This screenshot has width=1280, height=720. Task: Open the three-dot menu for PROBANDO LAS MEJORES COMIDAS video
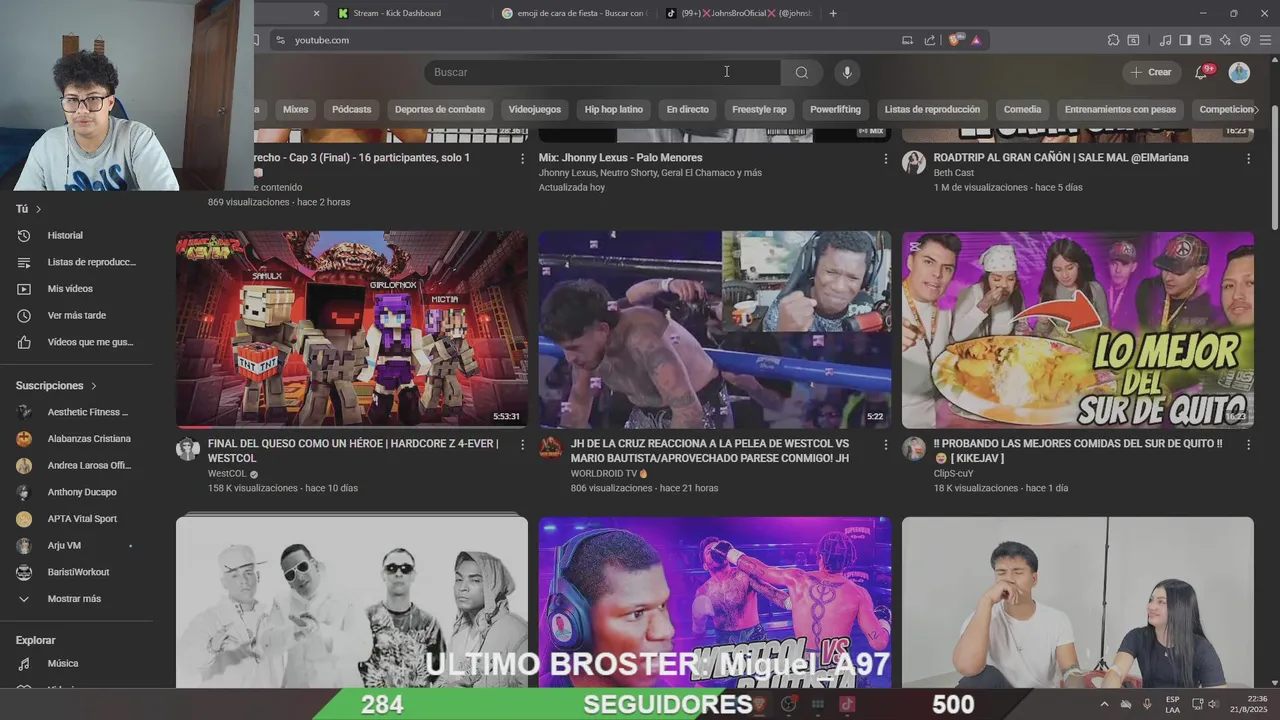pos(1248,444)
